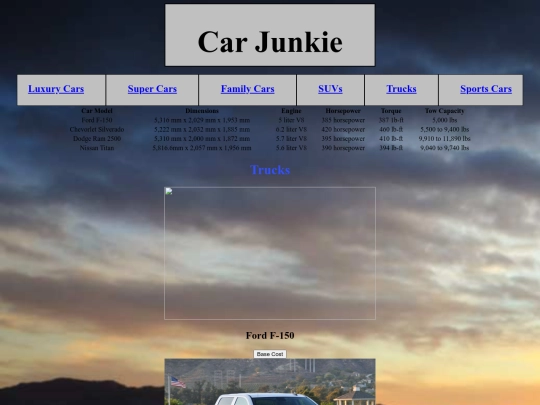Click the broken image placeholder above Ford F-150

pyautogui.click(x=270, y=253)
